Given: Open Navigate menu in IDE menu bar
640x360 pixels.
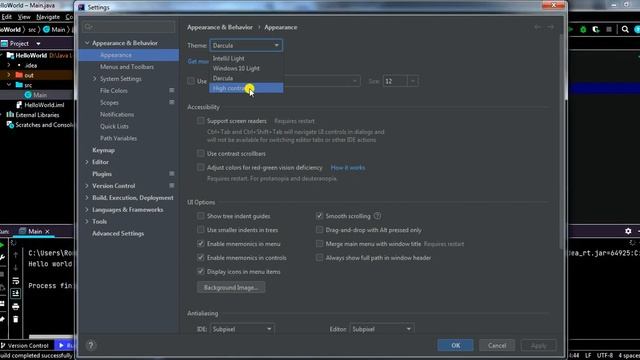Looking at the screenshot, I should pos(48,17).
